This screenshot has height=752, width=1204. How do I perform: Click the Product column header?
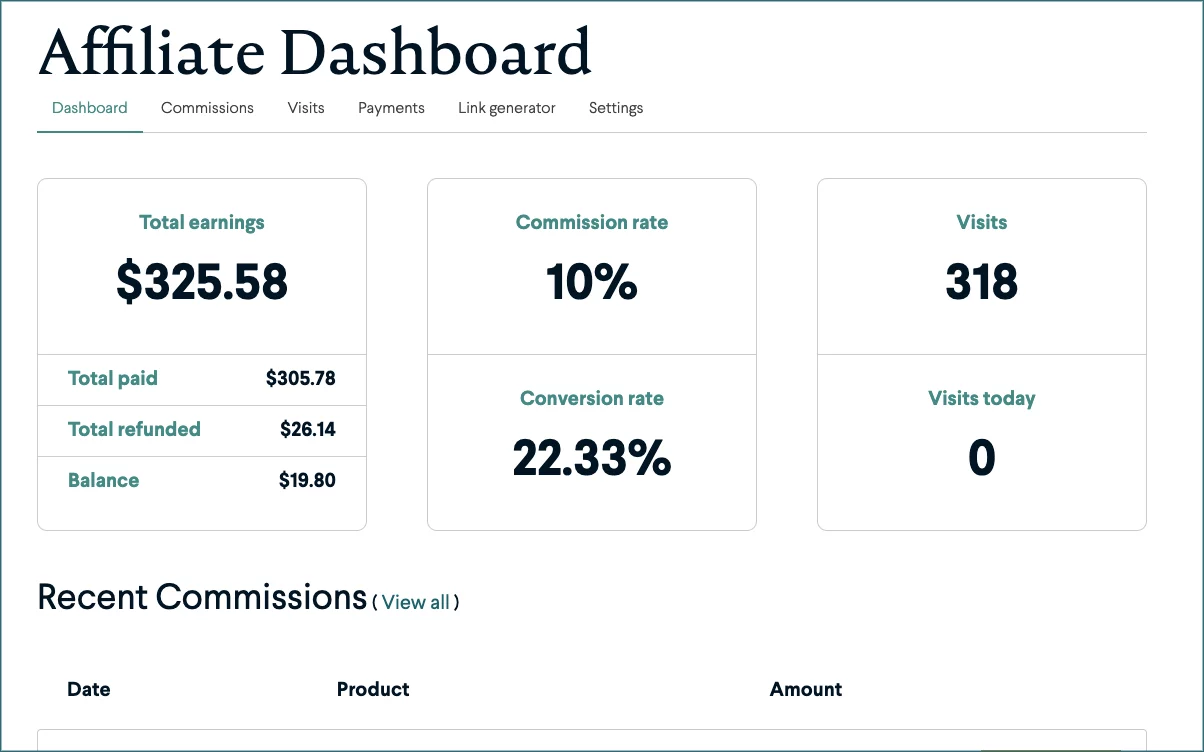(373, 689)
